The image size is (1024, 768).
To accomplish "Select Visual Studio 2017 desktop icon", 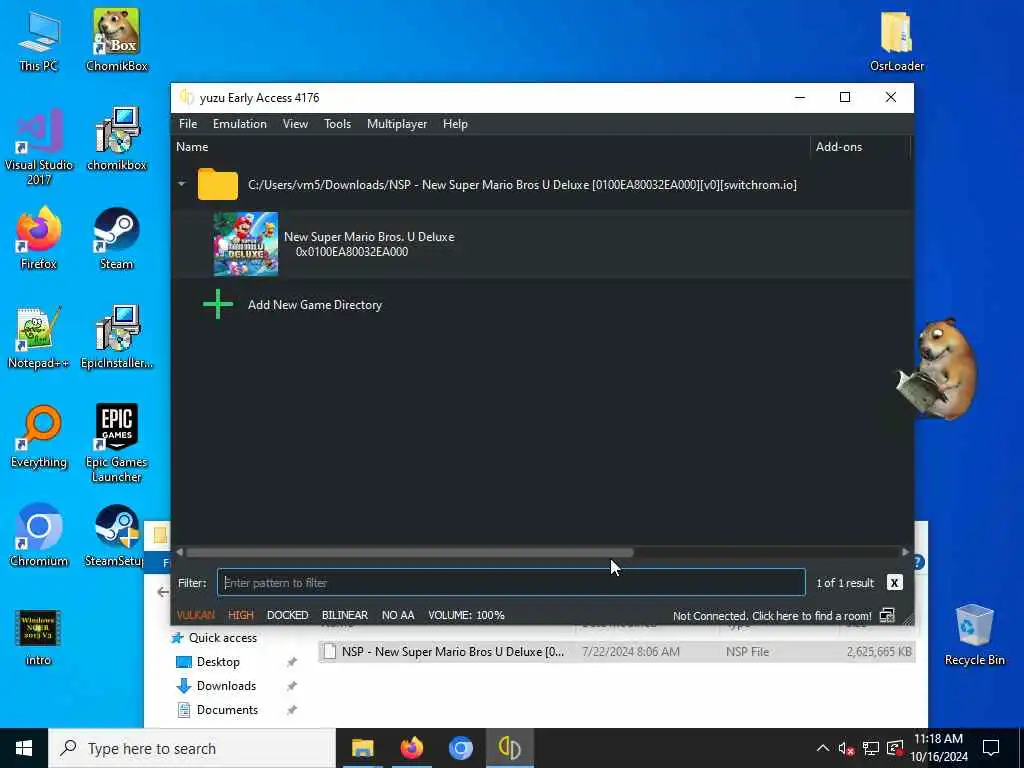I will point(39,146).
